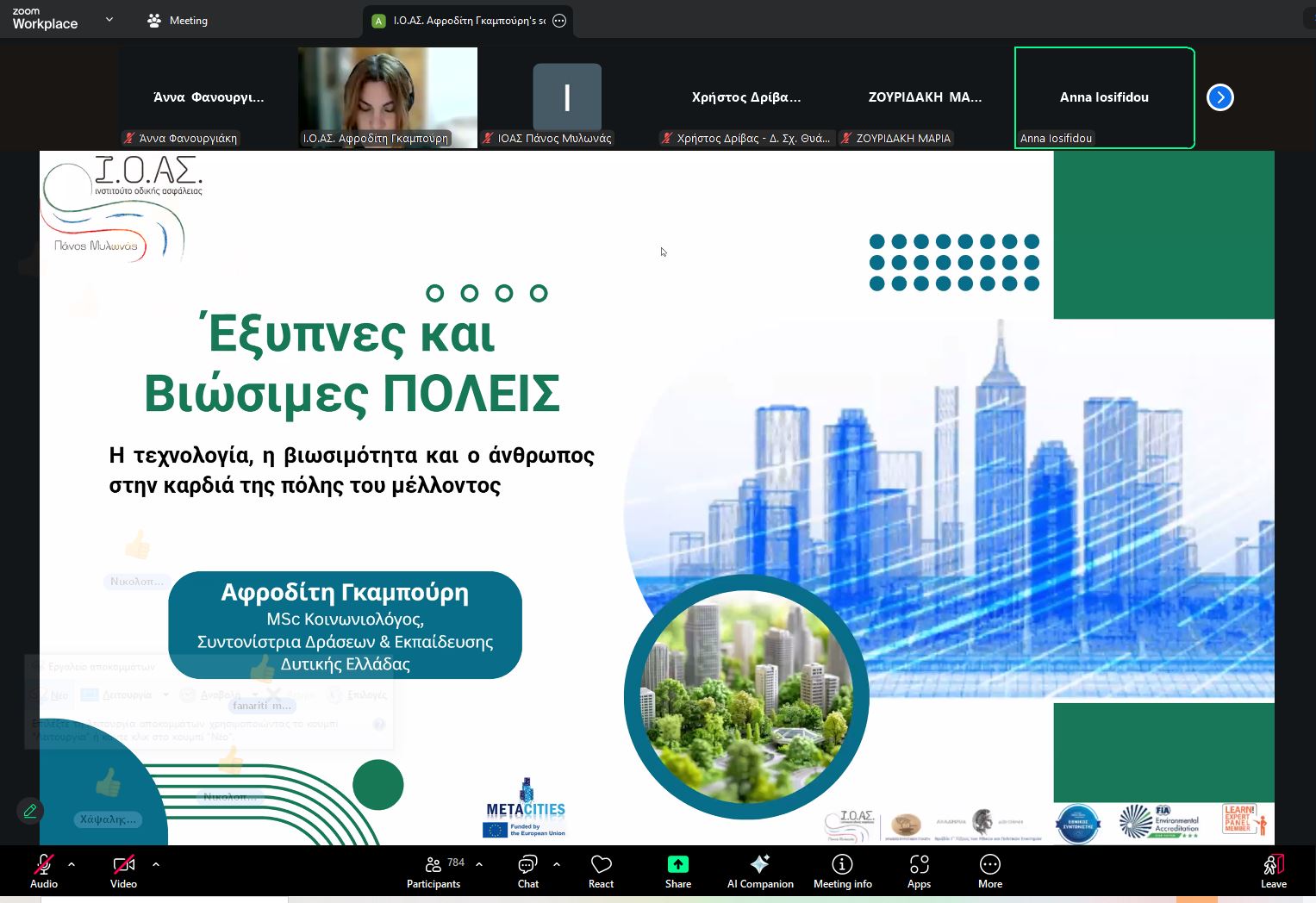
Task: Open options for shared screen tab
Action: click(559, 21)
